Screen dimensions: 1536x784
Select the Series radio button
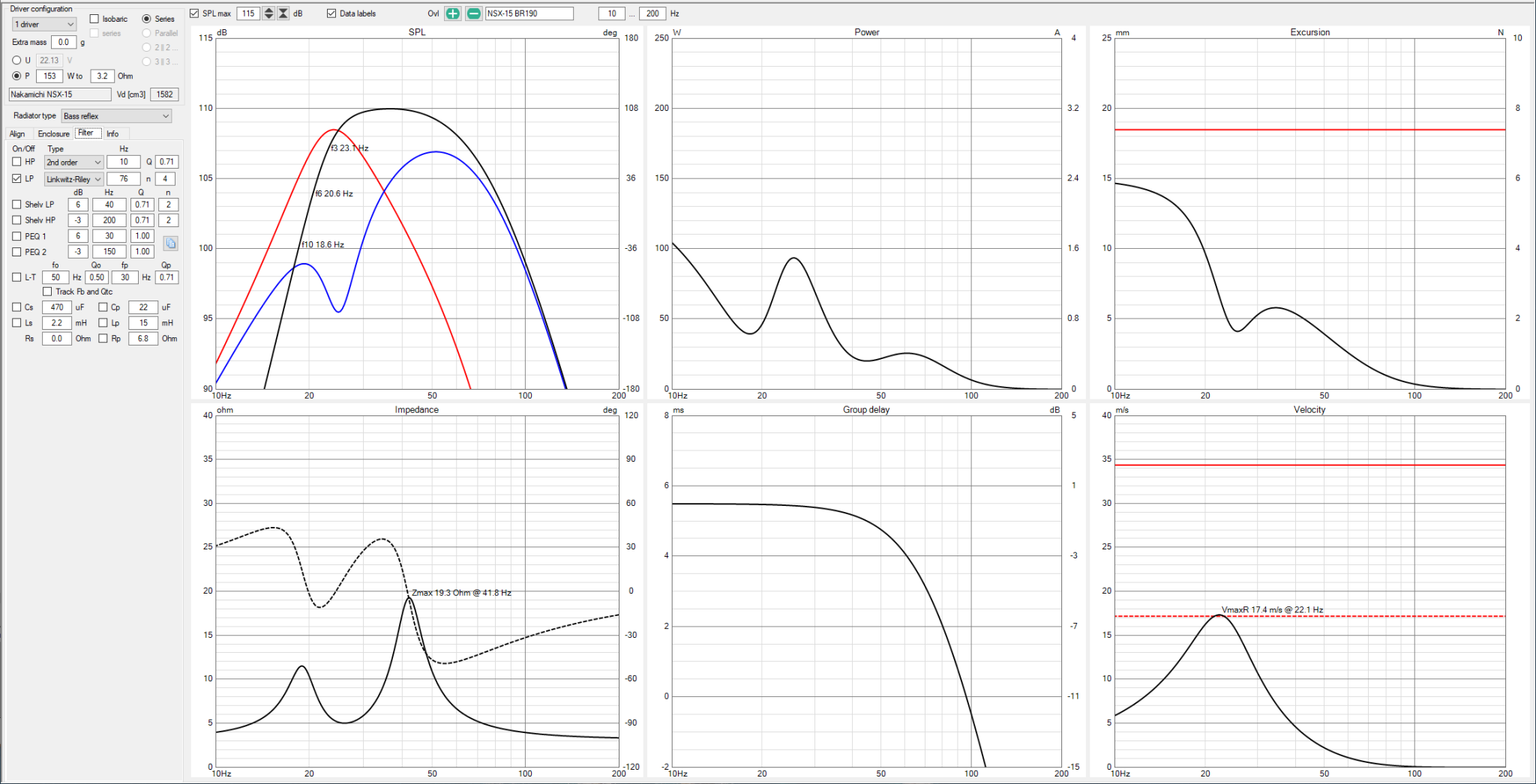pos(146,19)
